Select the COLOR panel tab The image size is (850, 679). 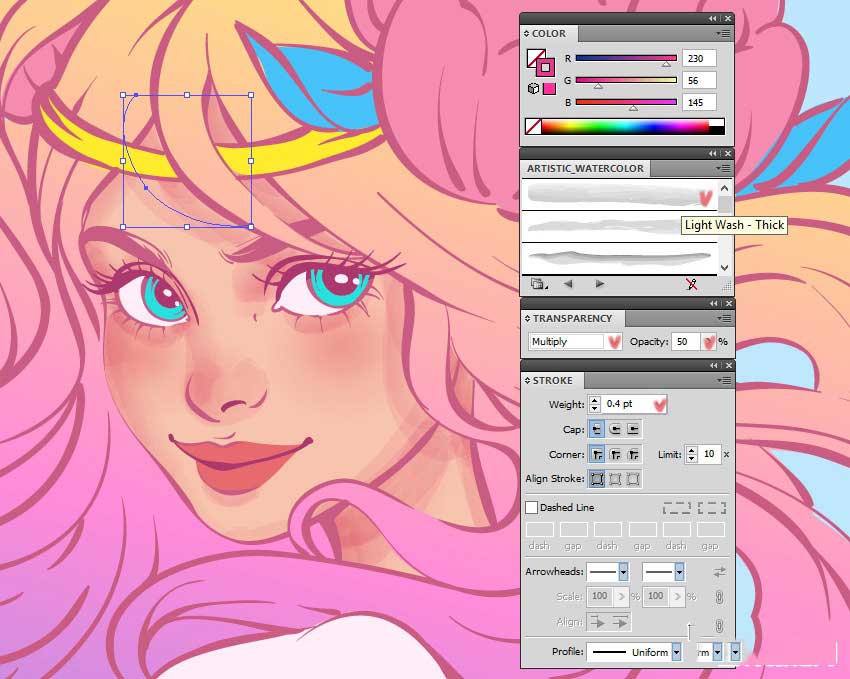[x=549, y=34]
